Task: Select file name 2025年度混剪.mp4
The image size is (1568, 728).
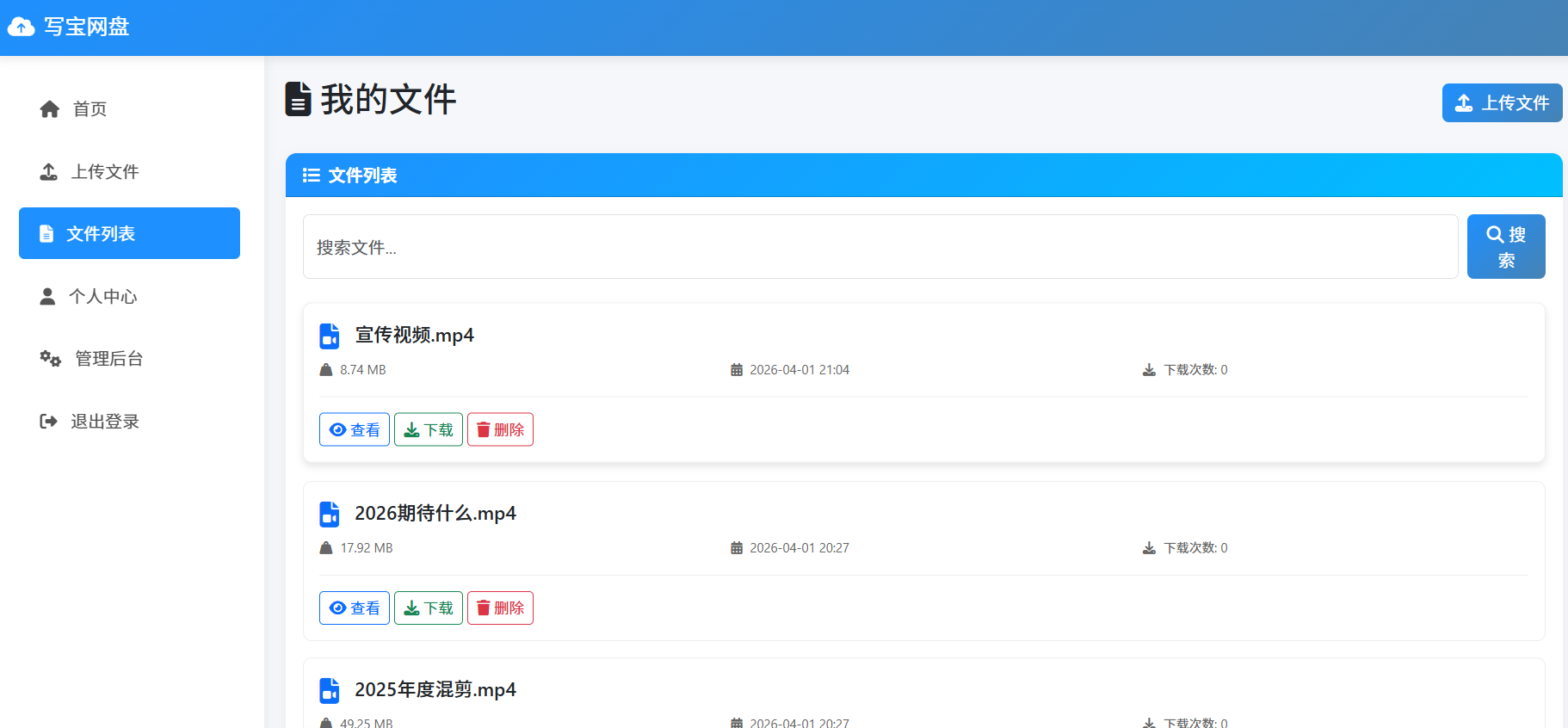Action: [435, 690]
